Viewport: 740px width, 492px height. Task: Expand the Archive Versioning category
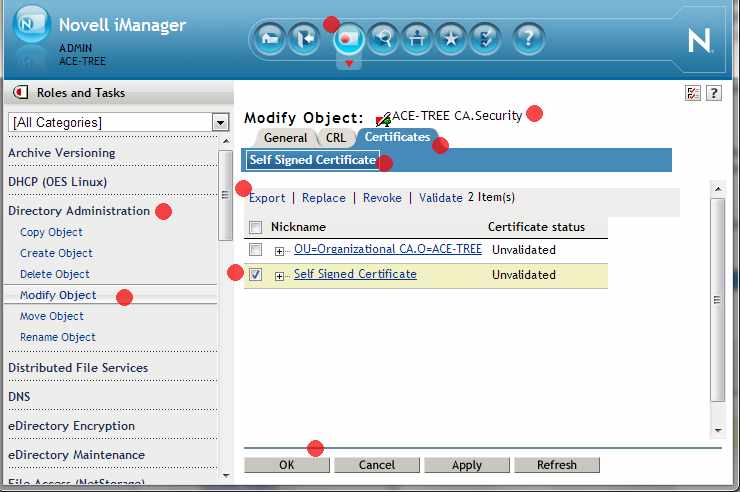click(x=62, y=153)
